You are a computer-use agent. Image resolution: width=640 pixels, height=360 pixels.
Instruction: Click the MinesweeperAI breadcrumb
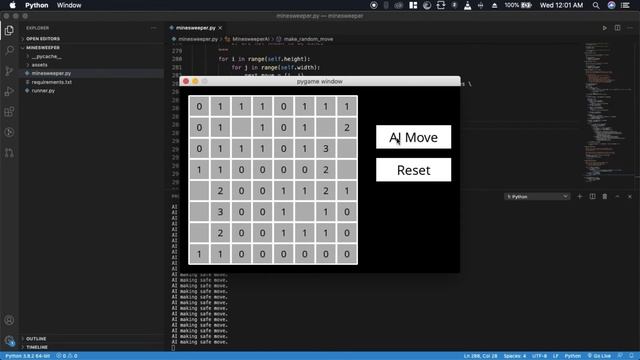coord(251,39)
